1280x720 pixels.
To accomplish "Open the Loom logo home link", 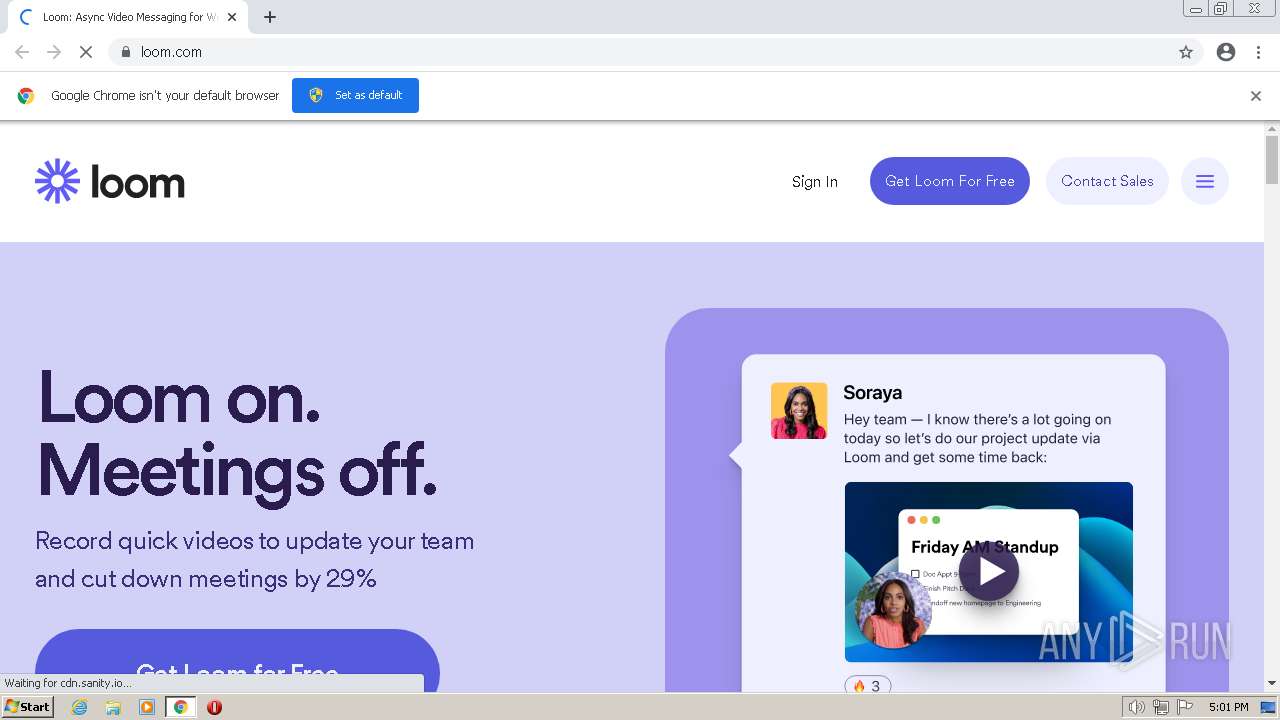I will pos(110,181).
